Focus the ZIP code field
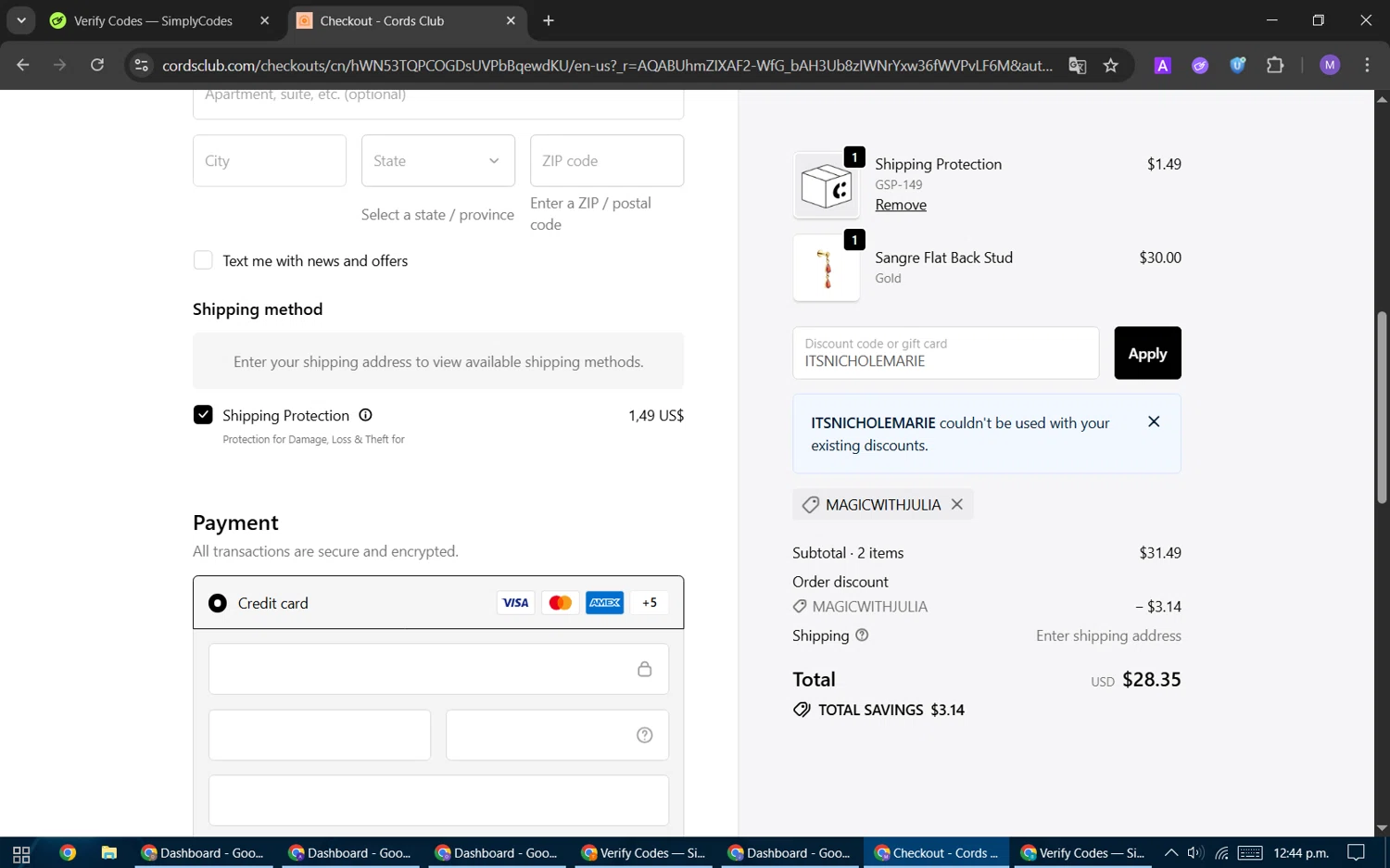 pos(607,160)
